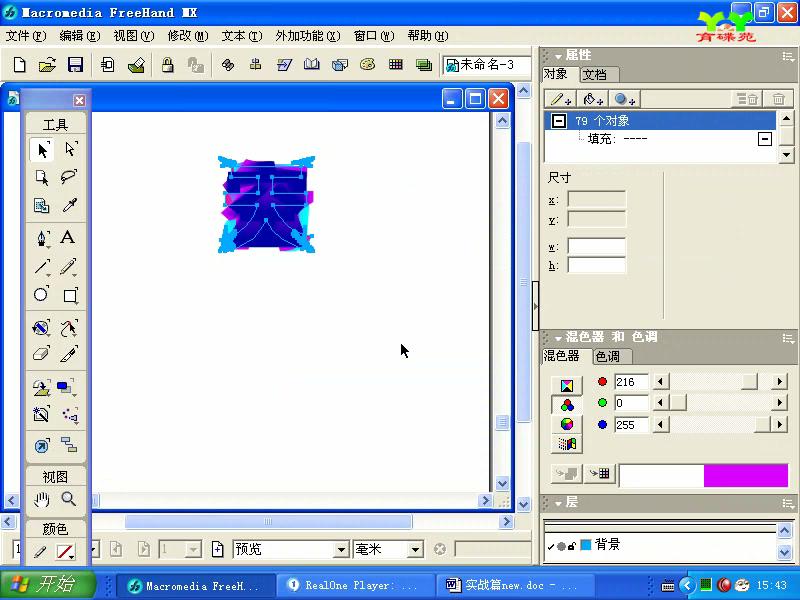Click the w dimension input field
The height and width of the screenshot is (600, 800).
point(596,246)
